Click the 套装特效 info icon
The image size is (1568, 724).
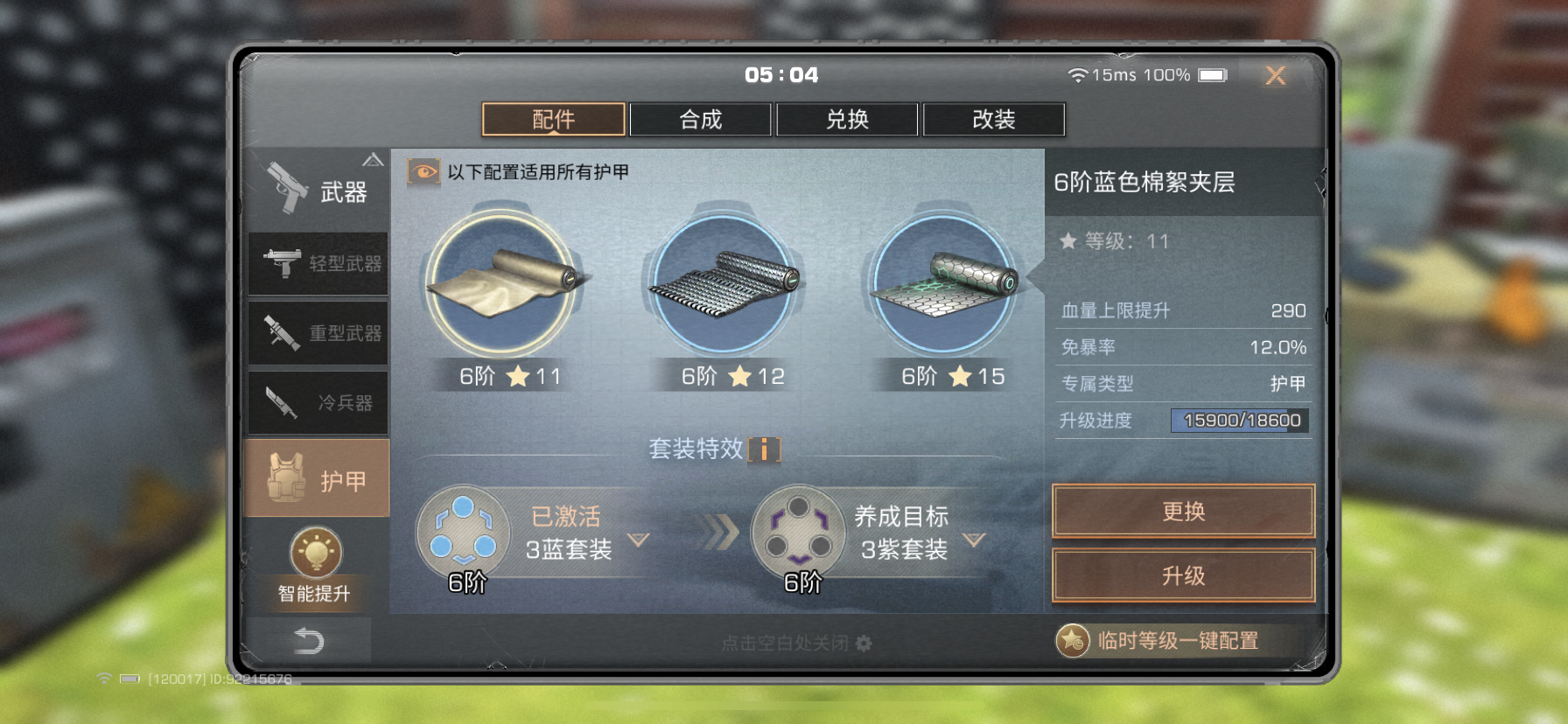[x=765, y=449]
